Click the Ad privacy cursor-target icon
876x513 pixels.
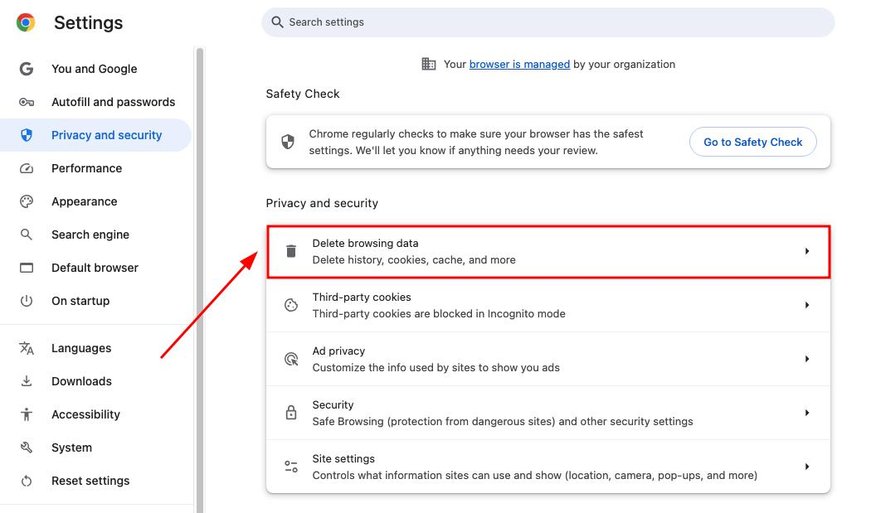pyautogui.click(x=291, y=359)
